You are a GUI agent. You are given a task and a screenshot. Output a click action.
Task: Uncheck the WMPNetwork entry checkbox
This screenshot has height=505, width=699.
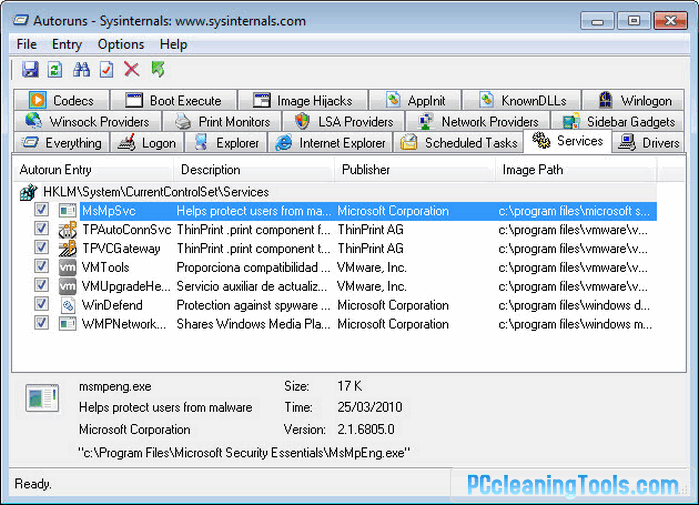(x=41, y=323)
